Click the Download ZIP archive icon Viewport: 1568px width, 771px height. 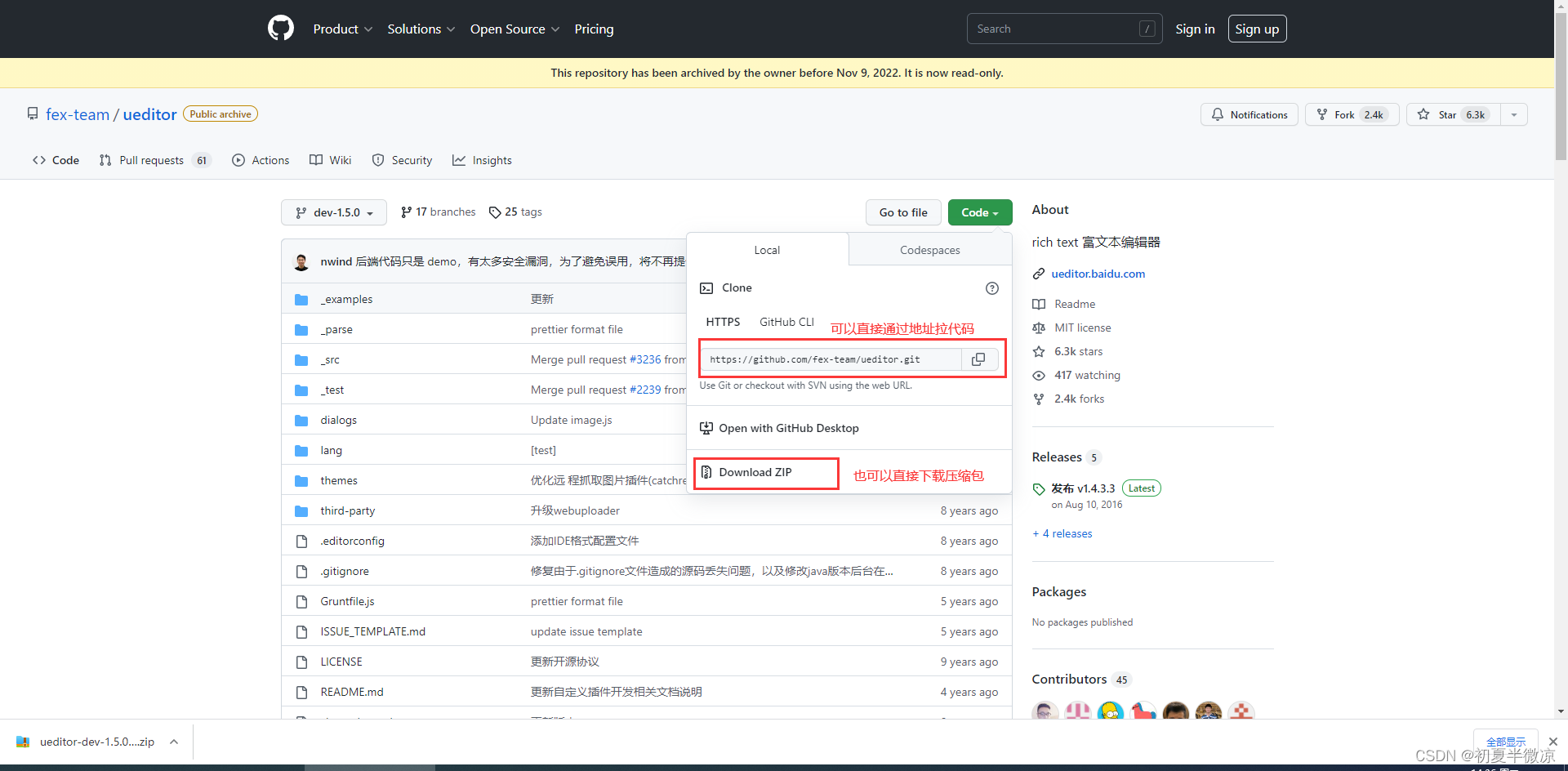point(706,472)
